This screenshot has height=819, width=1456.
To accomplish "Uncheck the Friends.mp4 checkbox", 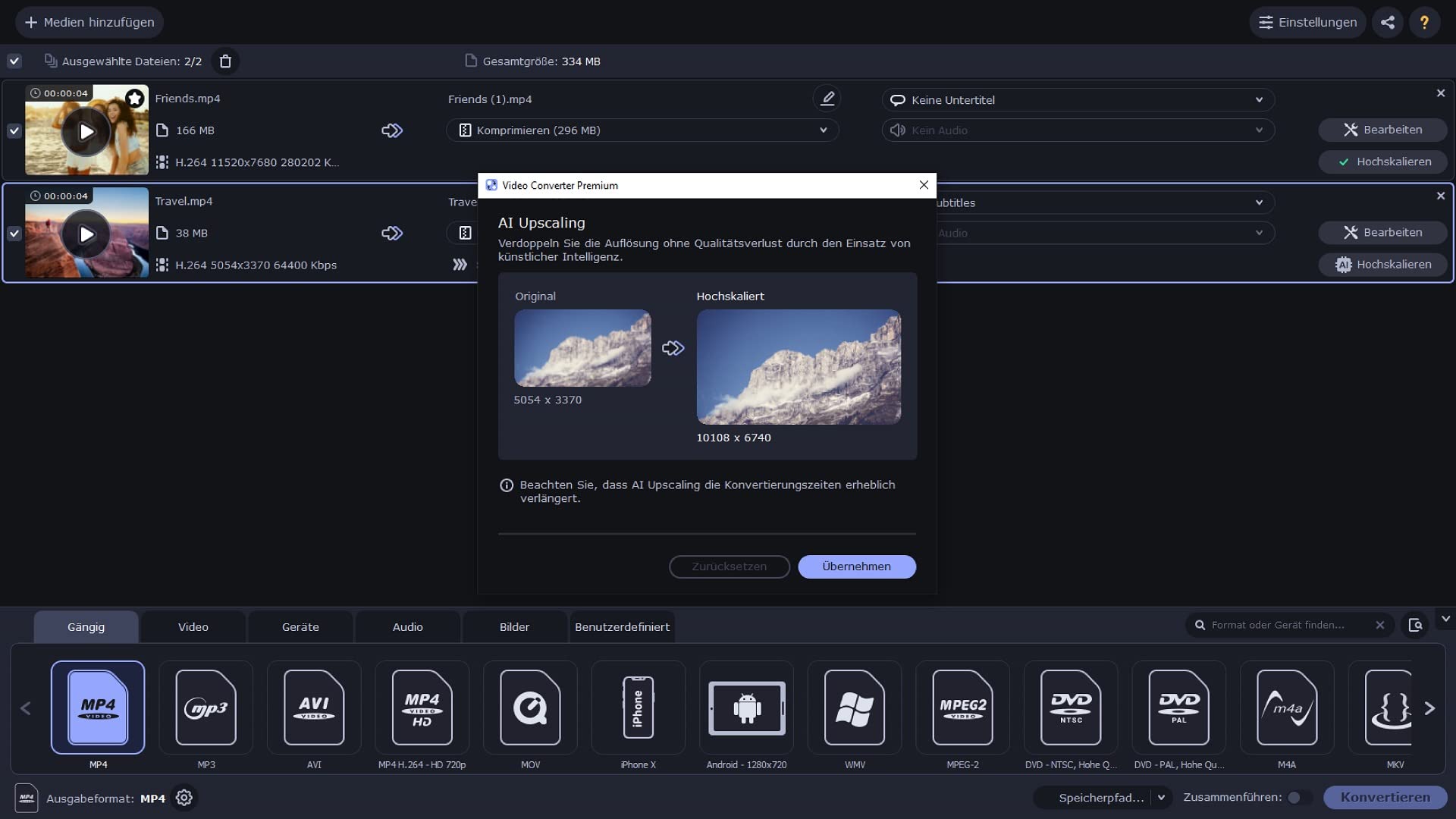I will [14, 130].
